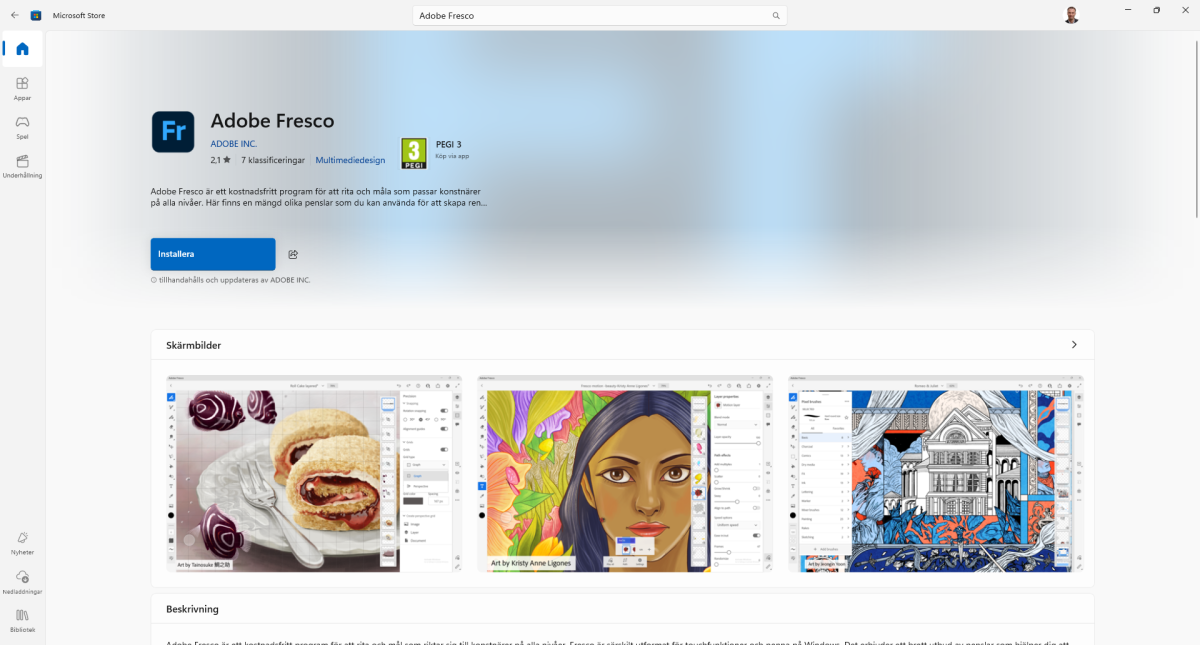Open the Multimediedesign category link
The width and height of the screenshot is (1200, 645).
click(350, 160)
